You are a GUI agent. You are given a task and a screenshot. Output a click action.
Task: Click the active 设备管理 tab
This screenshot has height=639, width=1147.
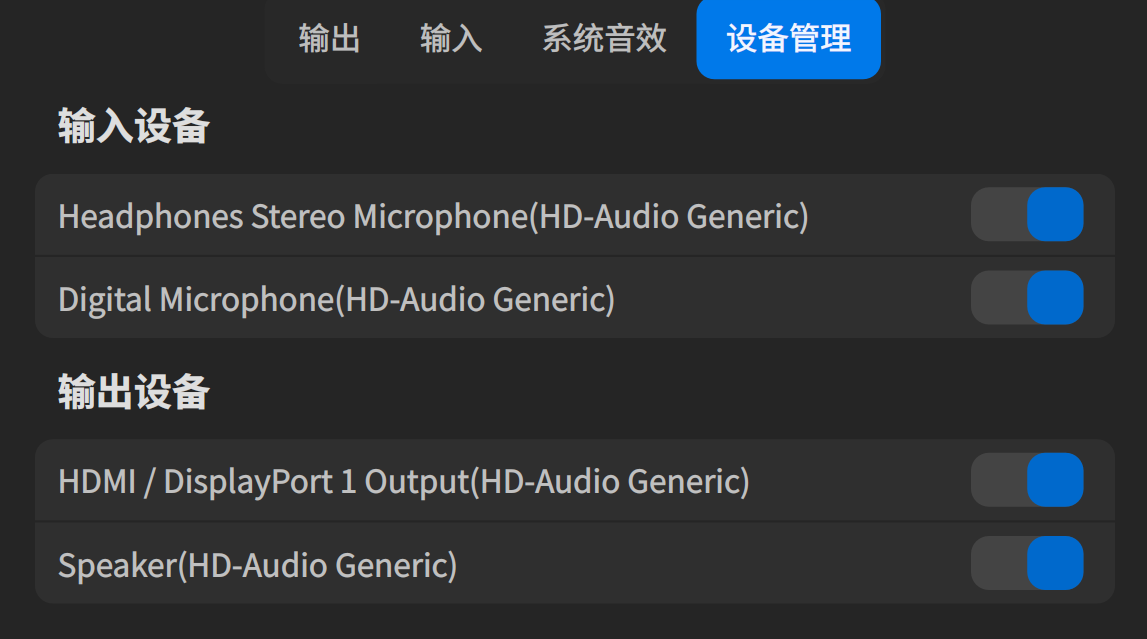point(788,39)
